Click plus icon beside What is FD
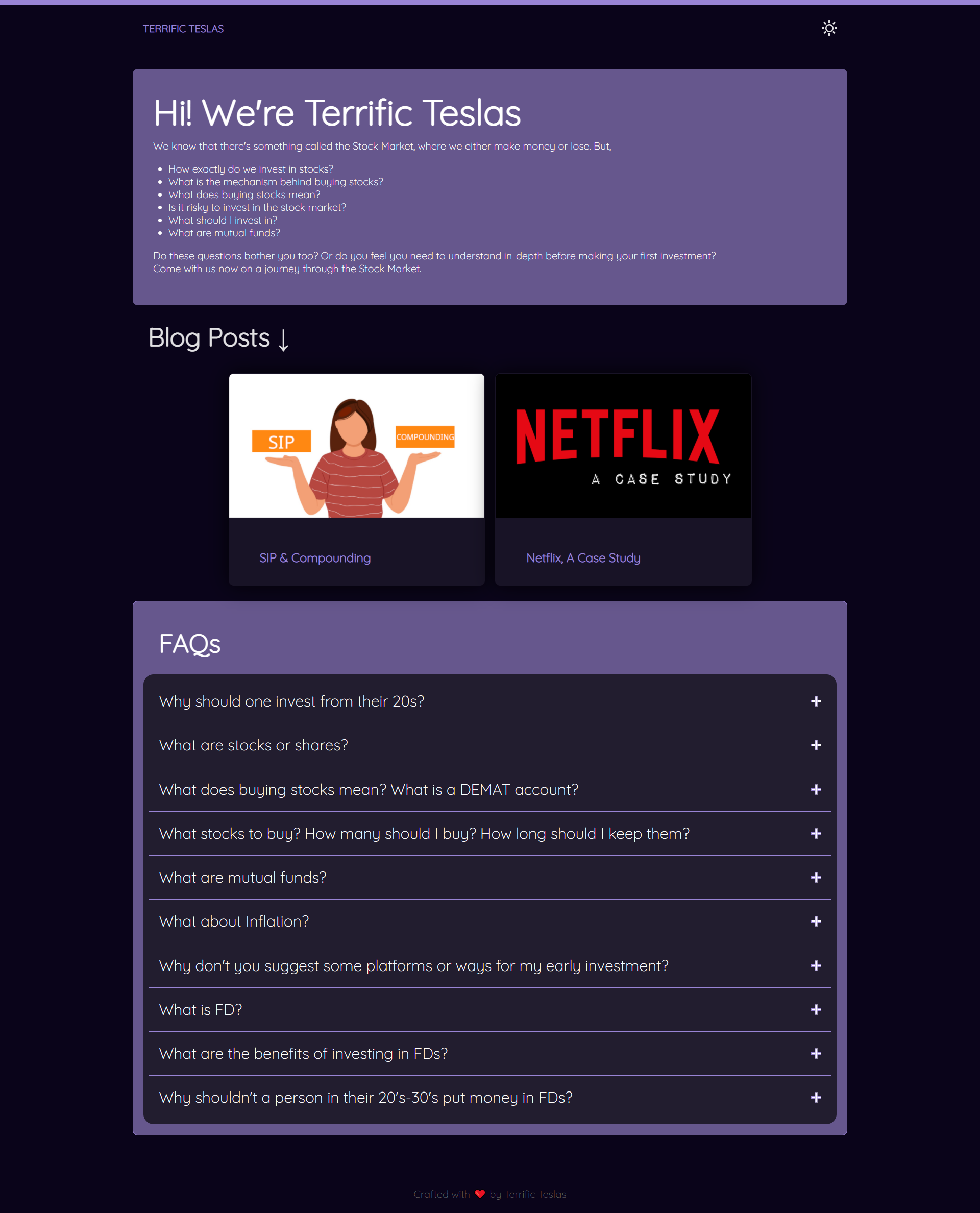The width and height of the screenshot is (980, 1213). coord(816,1010)
